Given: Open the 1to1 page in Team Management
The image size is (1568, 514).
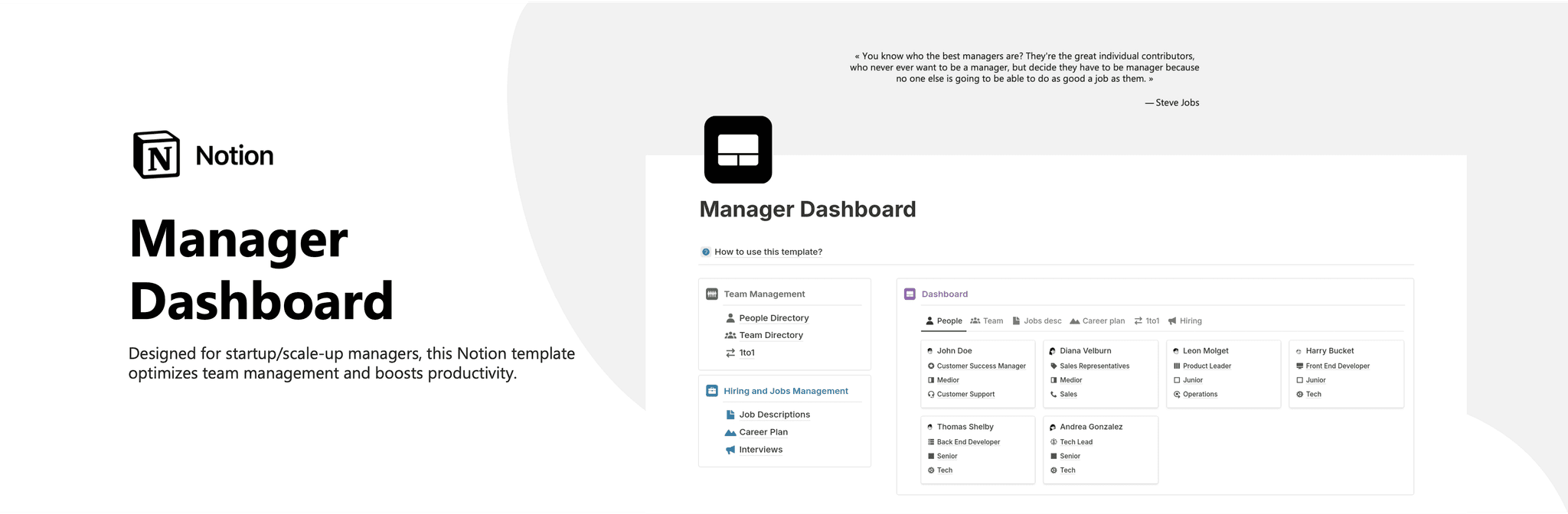Looking at the screenshot, I should [x=746, y=353].
